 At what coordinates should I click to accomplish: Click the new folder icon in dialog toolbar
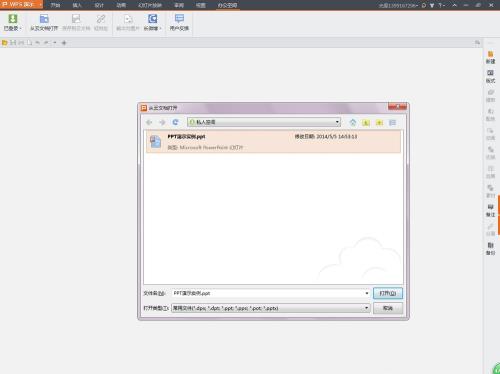coord(379,123)
